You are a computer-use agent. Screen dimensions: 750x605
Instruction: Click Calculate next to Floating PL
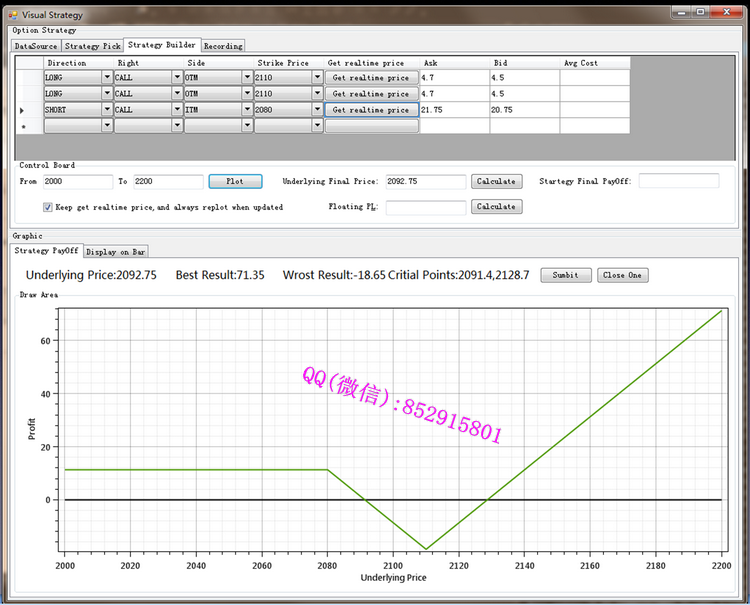pyautogui.click(x=496, y=207)
